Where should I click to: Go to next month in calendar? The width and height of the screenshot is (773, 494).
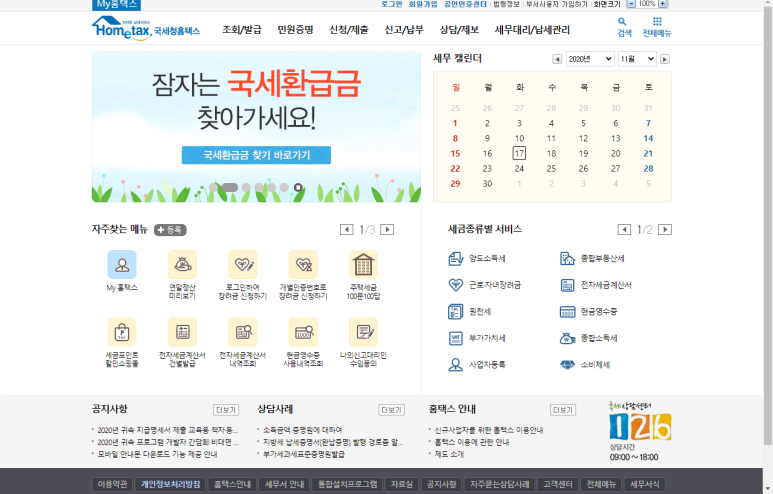click(x=665, y=59)
